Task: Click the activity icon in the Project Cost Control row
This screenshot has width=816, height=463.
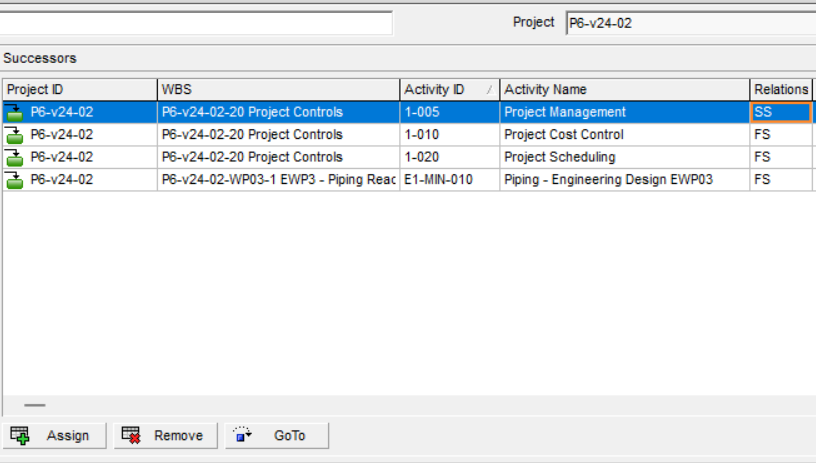Action: [15, 135]
